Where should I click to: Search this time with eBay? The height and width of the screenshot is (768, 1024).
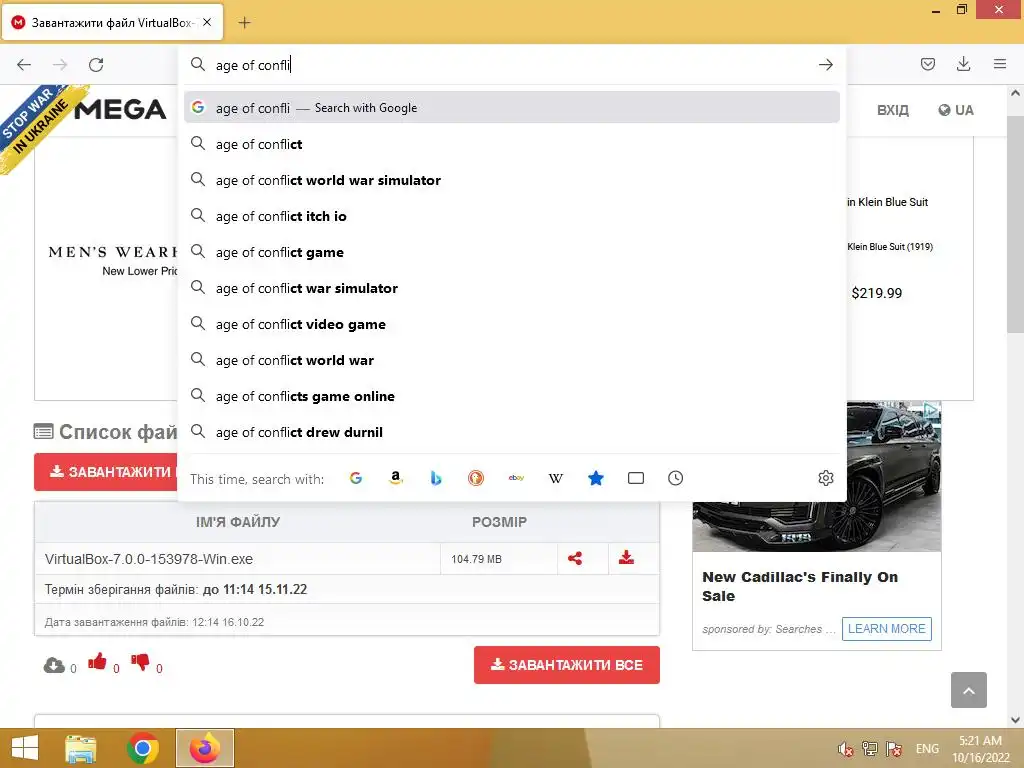516,478
